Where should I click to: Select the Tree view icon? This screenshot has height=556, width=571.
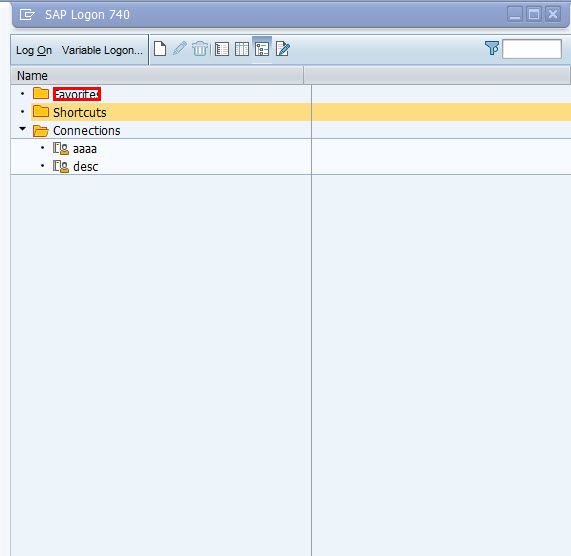tap(262, 49)
